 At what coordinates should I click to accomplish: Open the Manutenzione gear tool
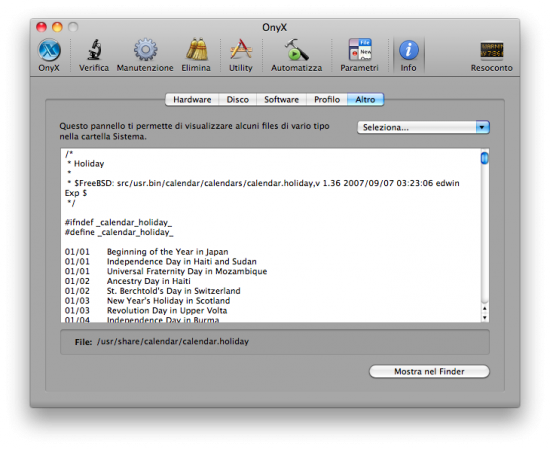pyautogui.click(x=145, y=55)
